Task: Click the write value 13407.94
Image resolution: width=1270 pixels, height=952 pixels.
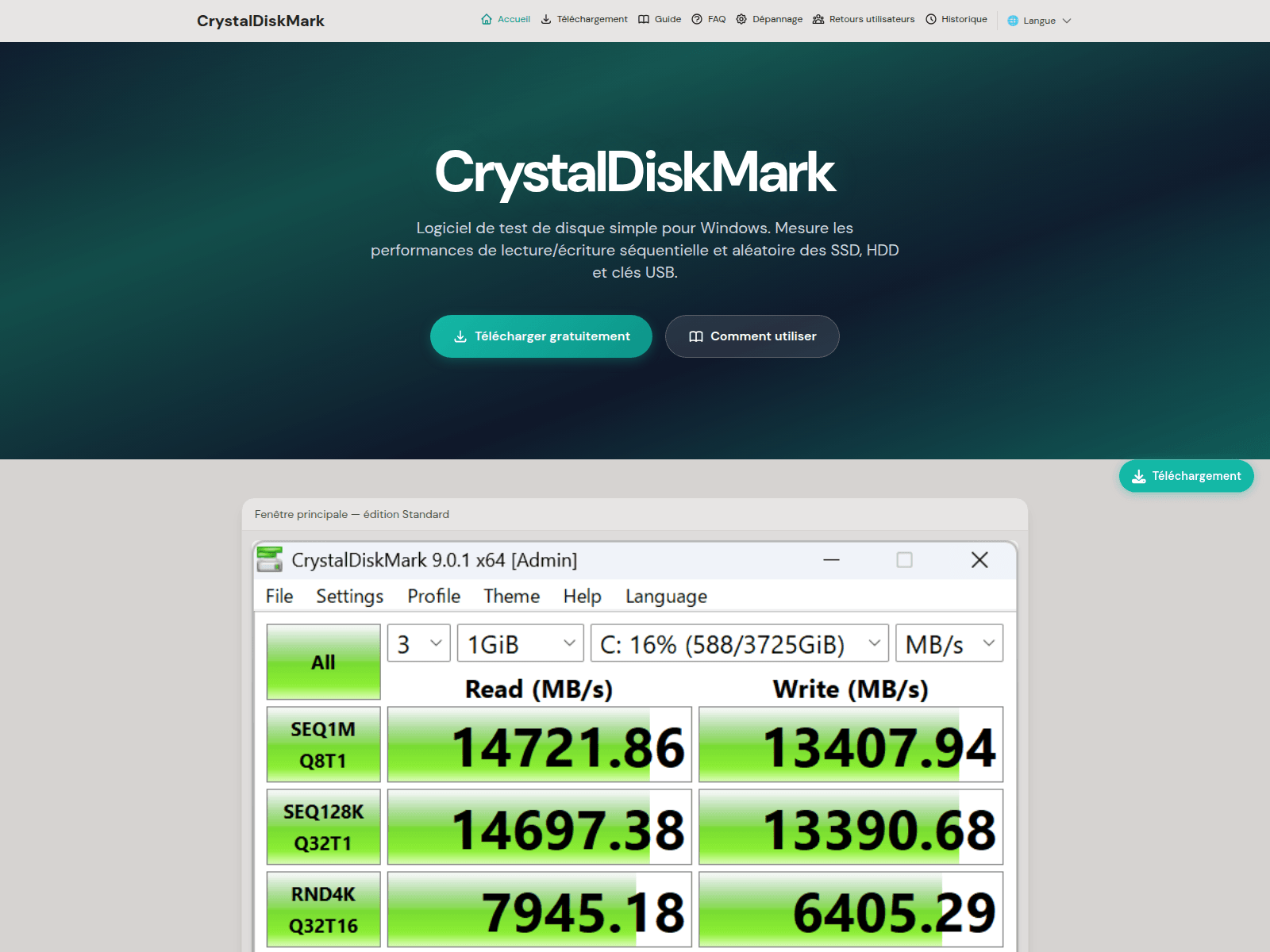Action: [851, 744]
